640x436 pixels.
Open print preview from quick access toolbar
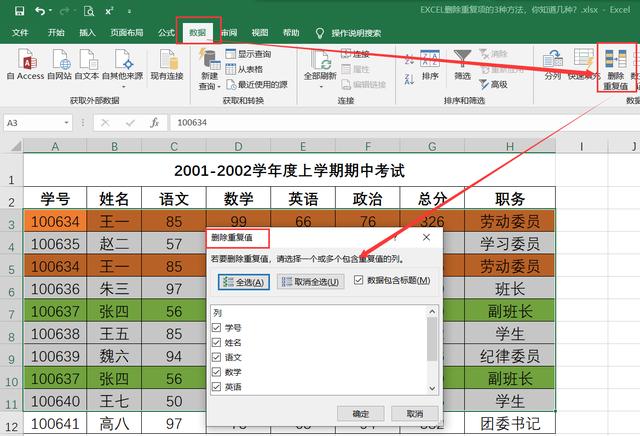tap(89, 11)
